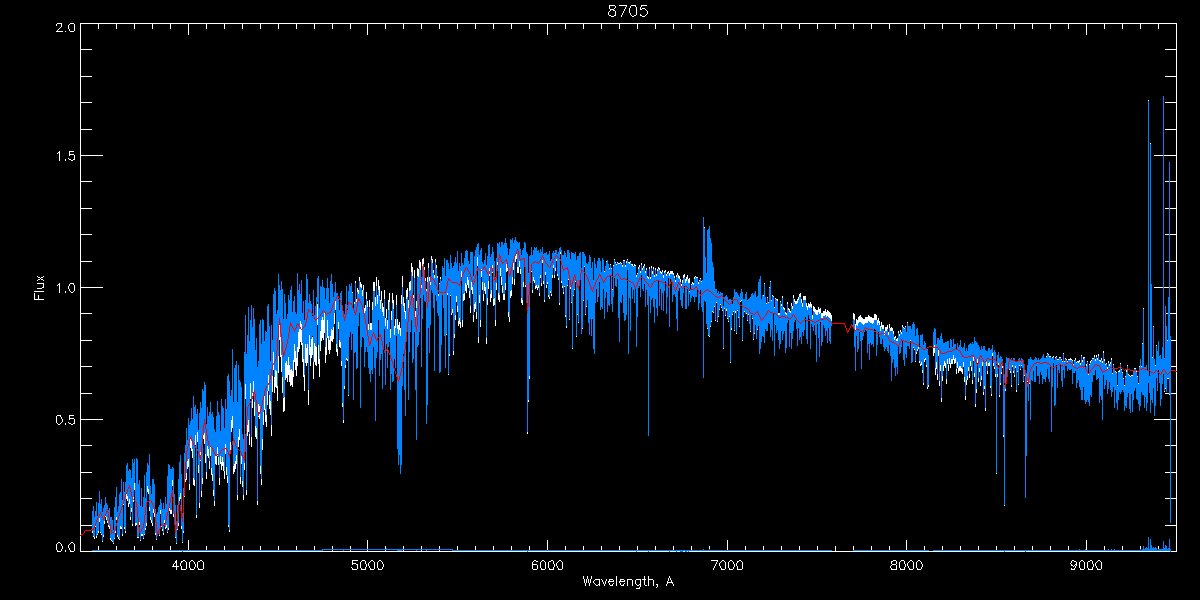Click the emission spike near 6900 Å
Image resolution: width=1200 pixels, height=600 pixels.
pos(707,250)
